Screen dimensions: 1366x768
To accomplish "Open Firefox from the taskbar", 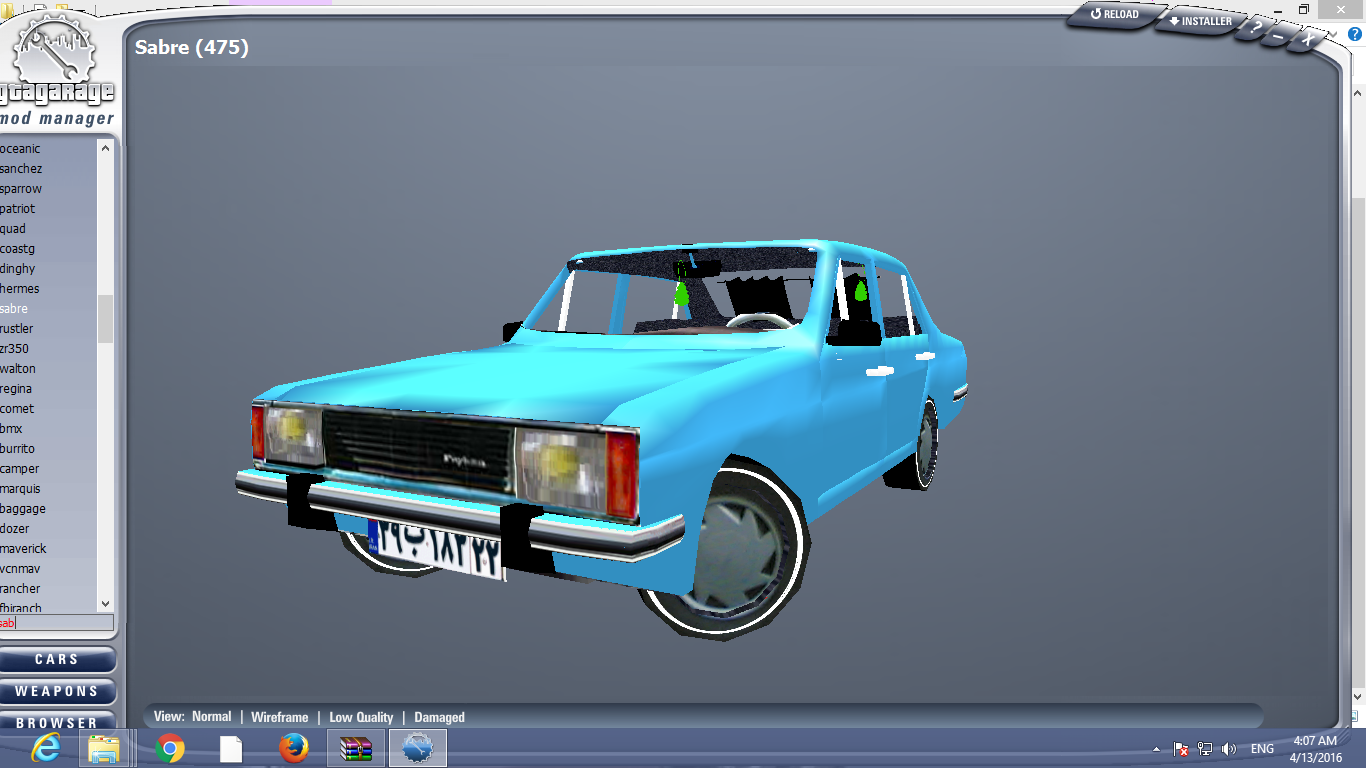I will click(x=294, y=748).
